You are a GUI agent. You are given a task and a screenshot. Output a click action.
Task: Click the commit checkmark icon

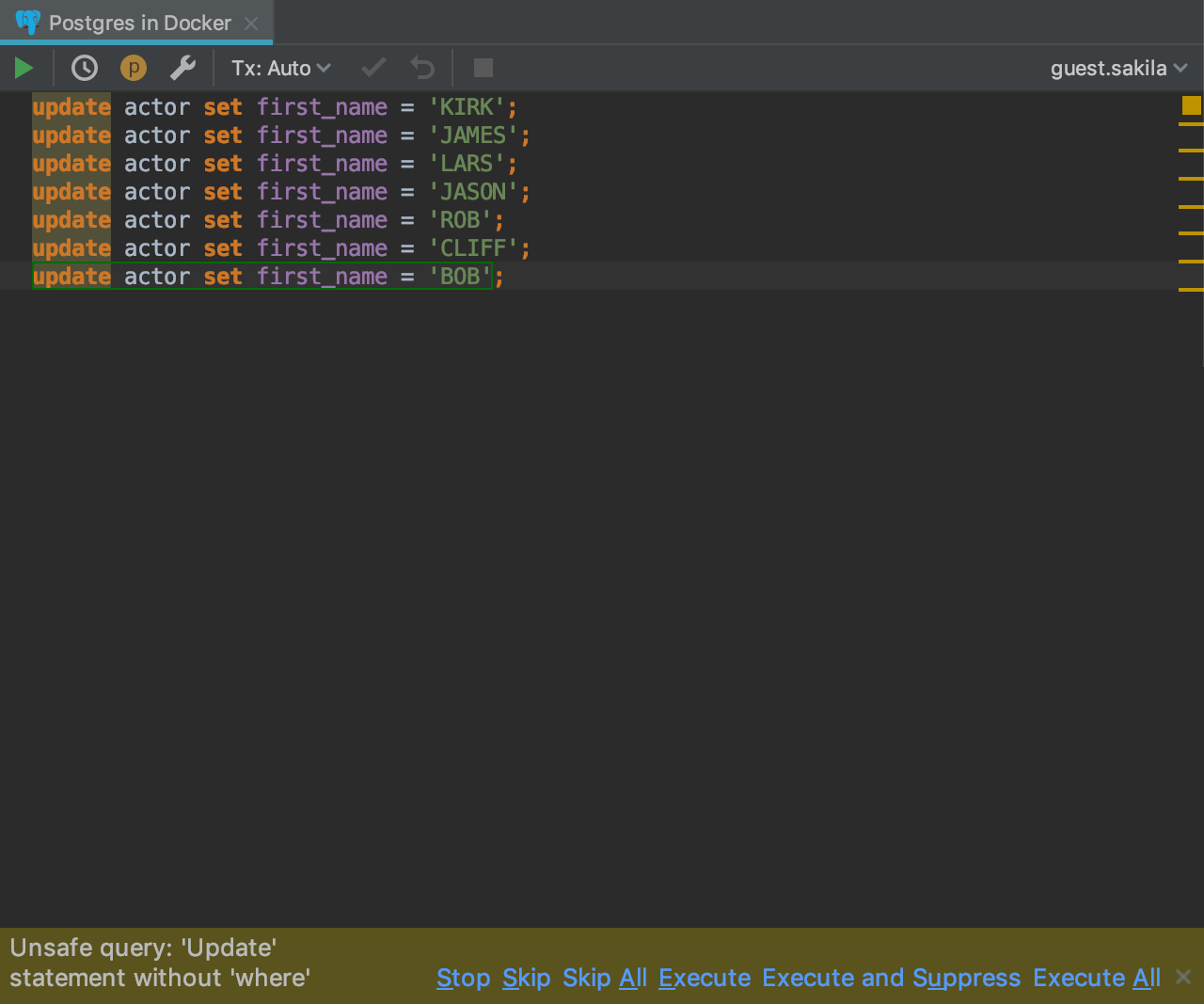click(x=373, y=68)
